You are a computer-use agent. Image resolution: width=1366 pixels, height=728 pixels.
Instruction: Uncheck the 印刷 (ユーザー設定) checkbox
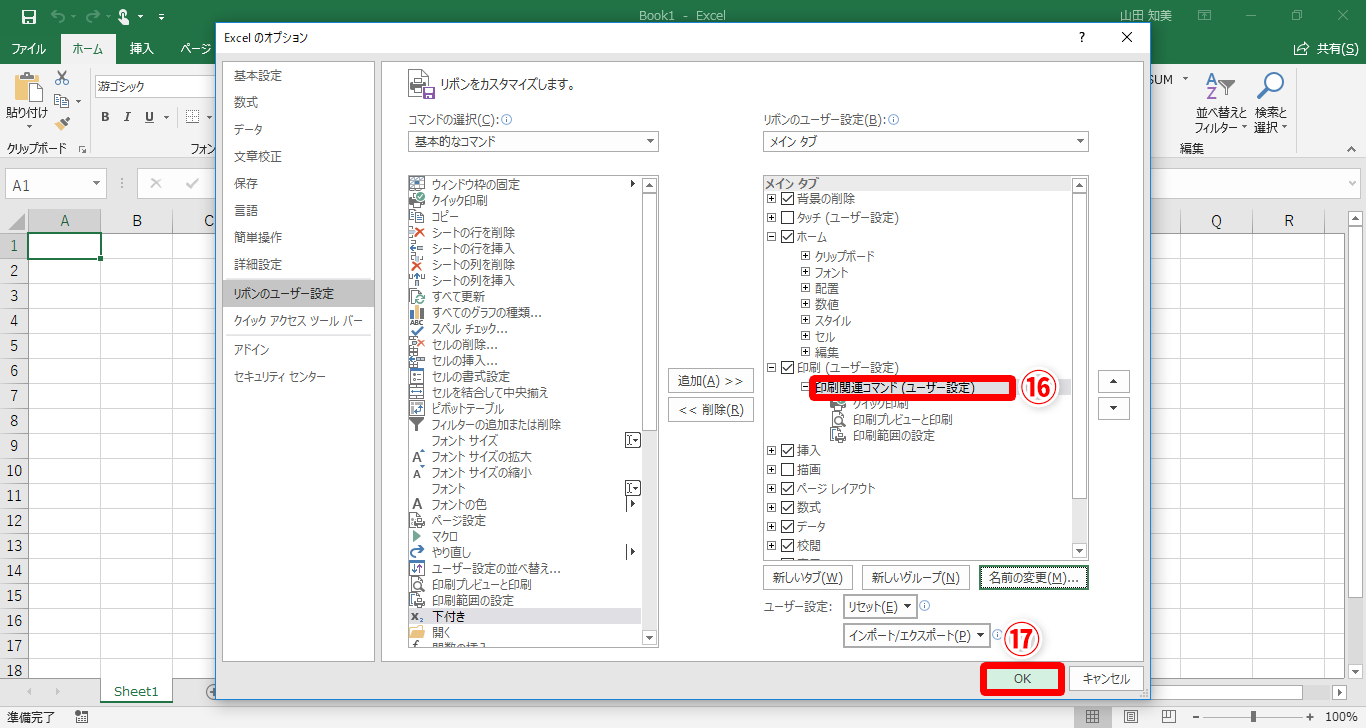click(x=787, y=367)
